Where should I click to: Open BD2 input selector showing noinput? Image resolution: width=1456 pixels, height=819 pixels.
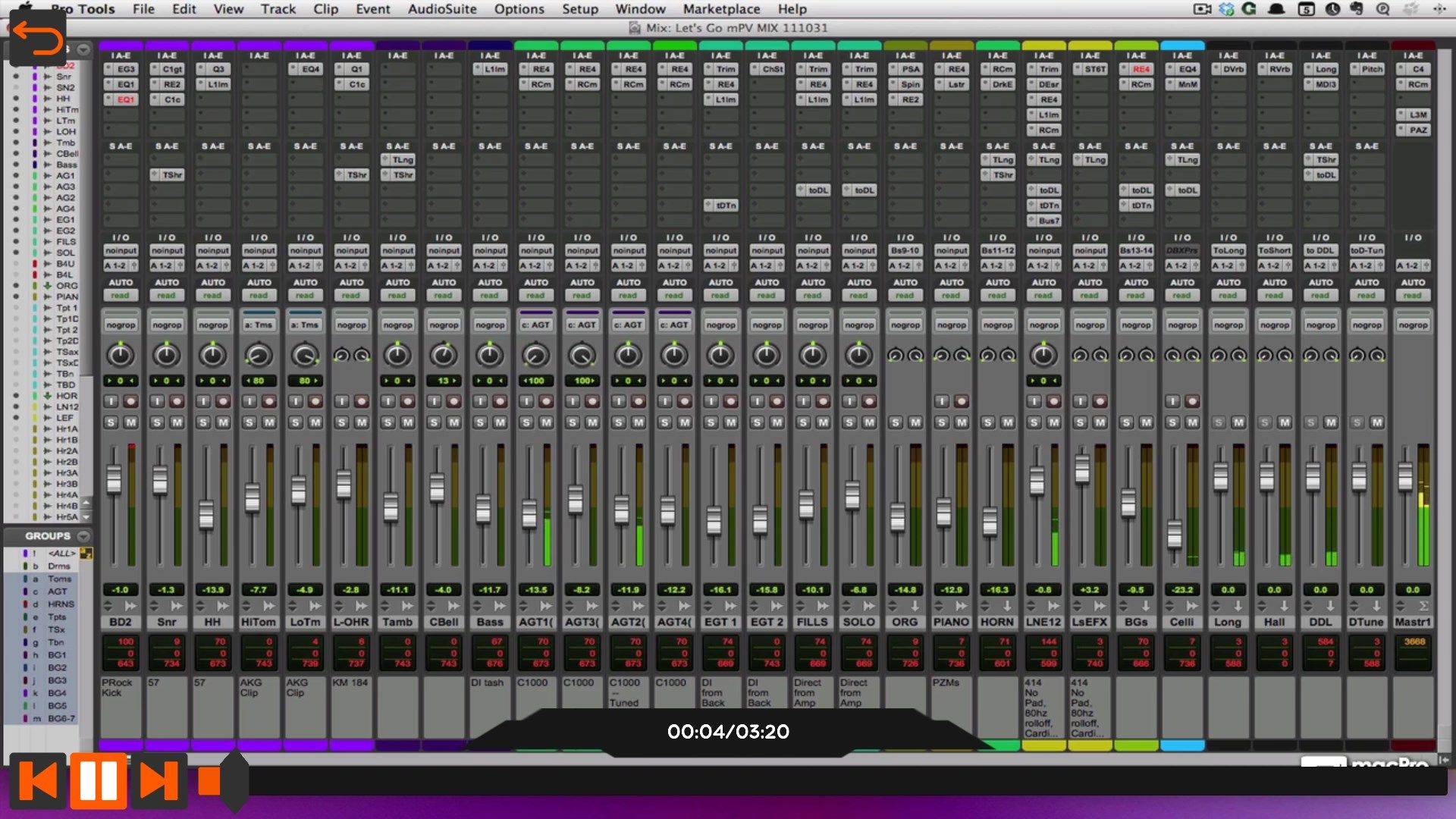click(121, 250)
